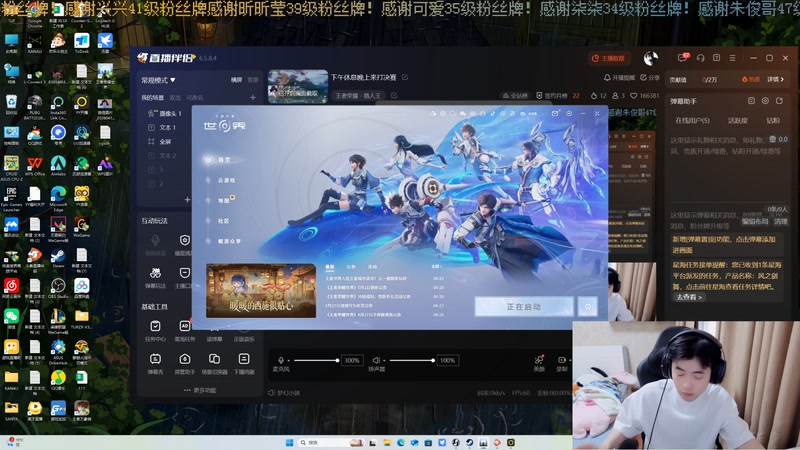Click 分享 share button
This screenshot has height=450, width=800.
[x=650, y=78]
